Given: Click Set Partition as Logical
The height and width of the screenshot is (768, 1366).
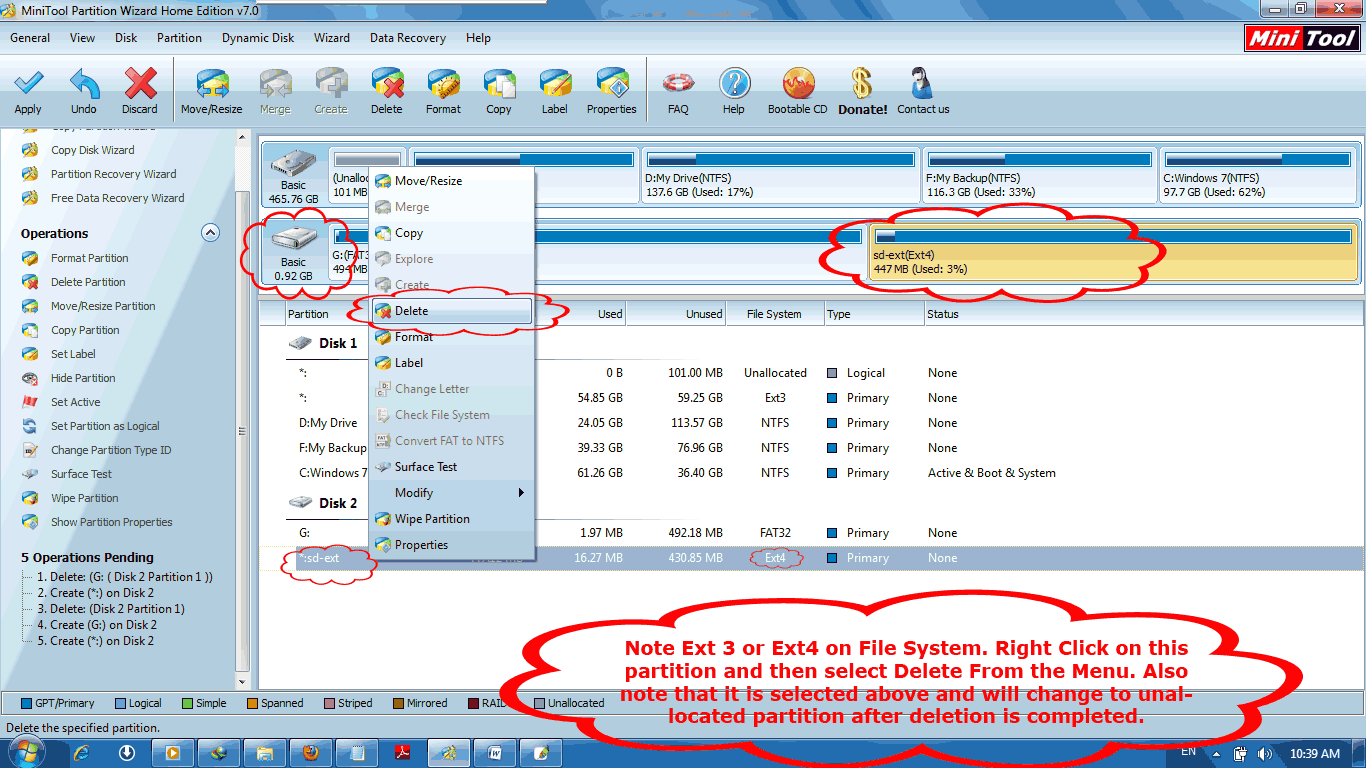Looking at the screenshot, I should [x=105, y=426].
